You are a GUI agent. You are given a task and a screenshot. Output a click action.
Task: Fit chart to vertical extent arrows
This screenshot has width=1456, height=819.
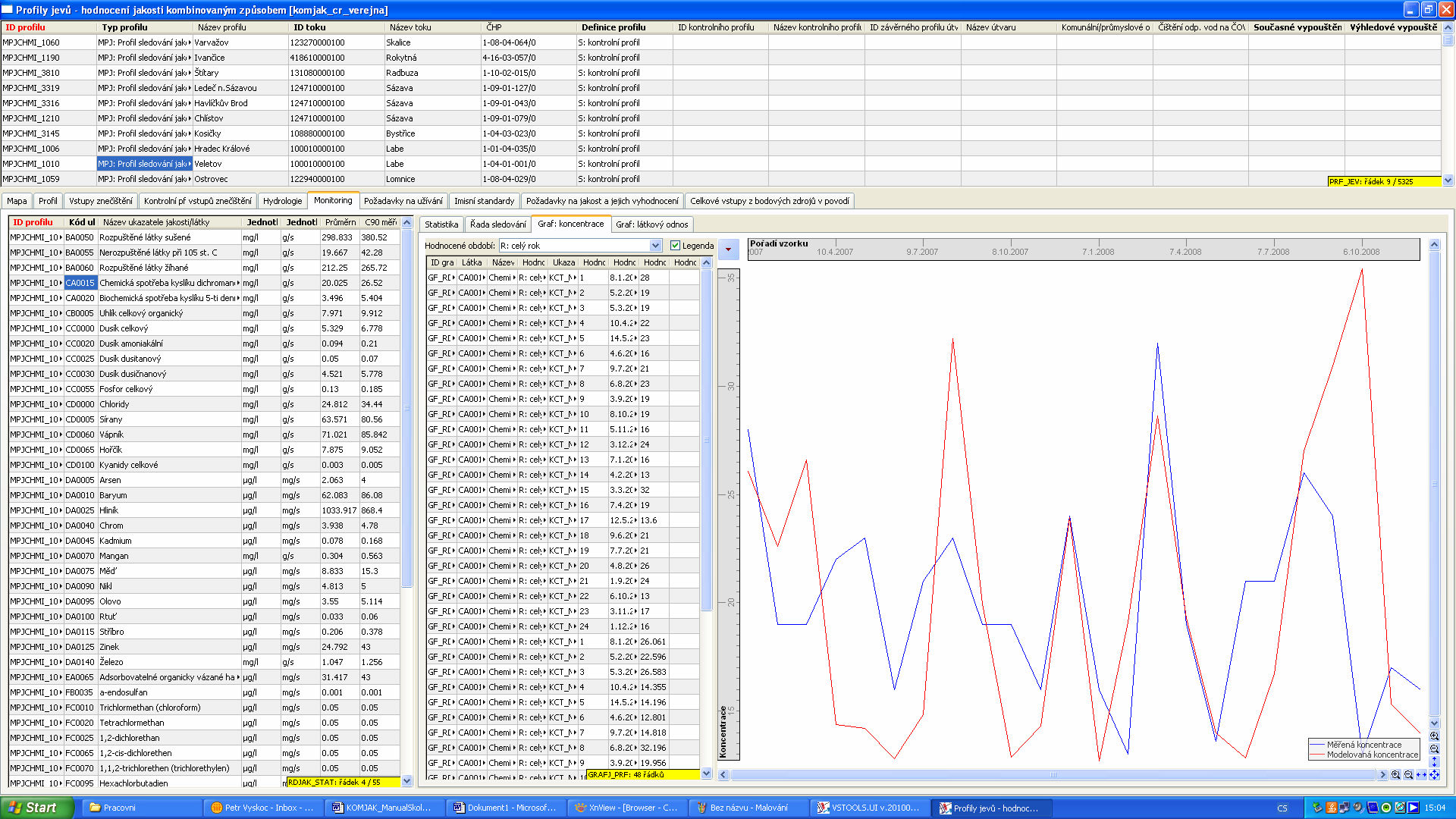click(1434, 761)
